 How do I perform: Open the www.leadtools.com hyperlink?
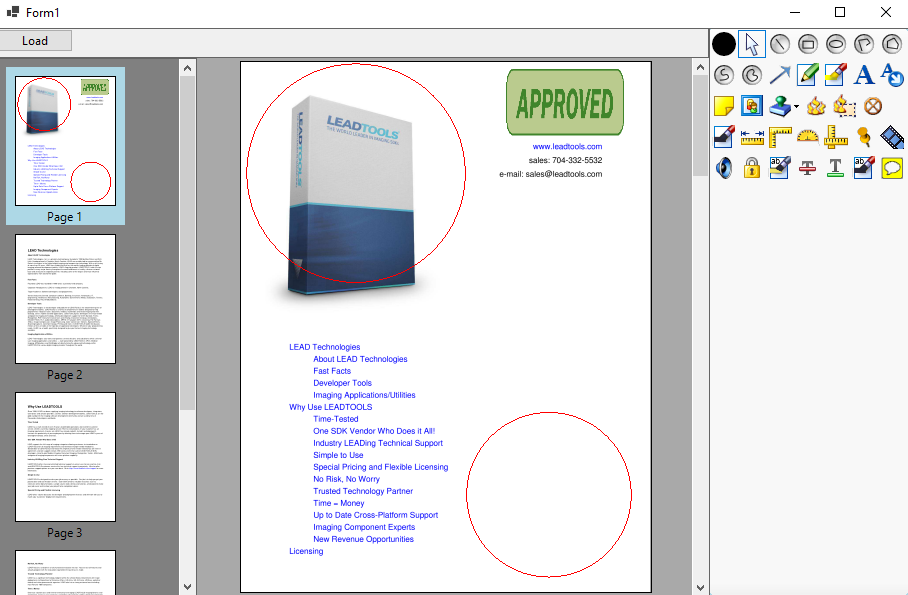pos(567,146)
